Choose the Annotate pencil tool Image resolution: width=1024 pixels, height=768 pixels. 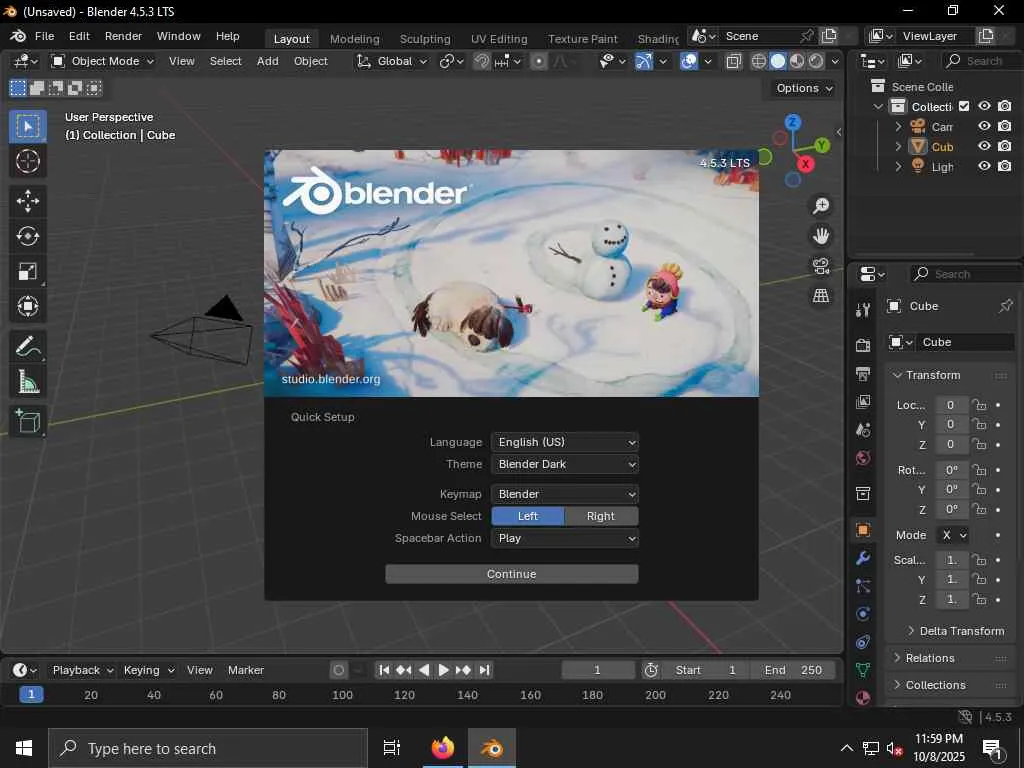pos(27,346)
